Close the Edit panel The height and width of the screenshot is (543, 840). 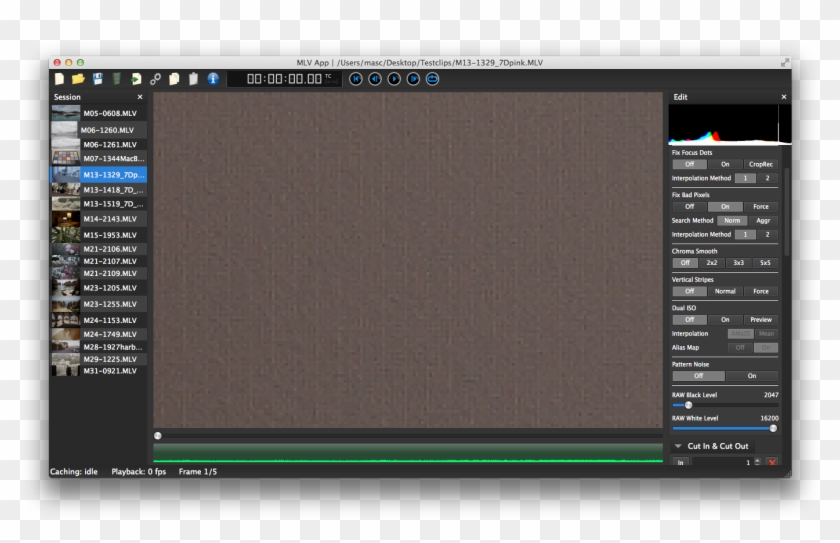pos(783,97)
